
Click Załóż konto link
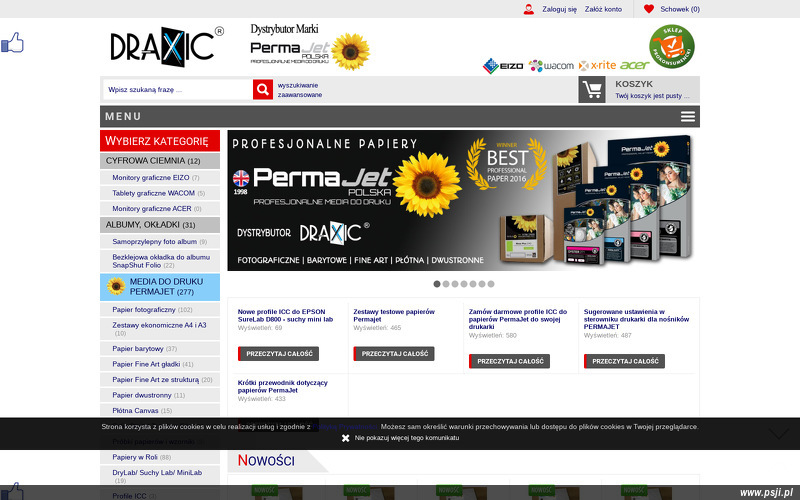(x=603, y=9)
